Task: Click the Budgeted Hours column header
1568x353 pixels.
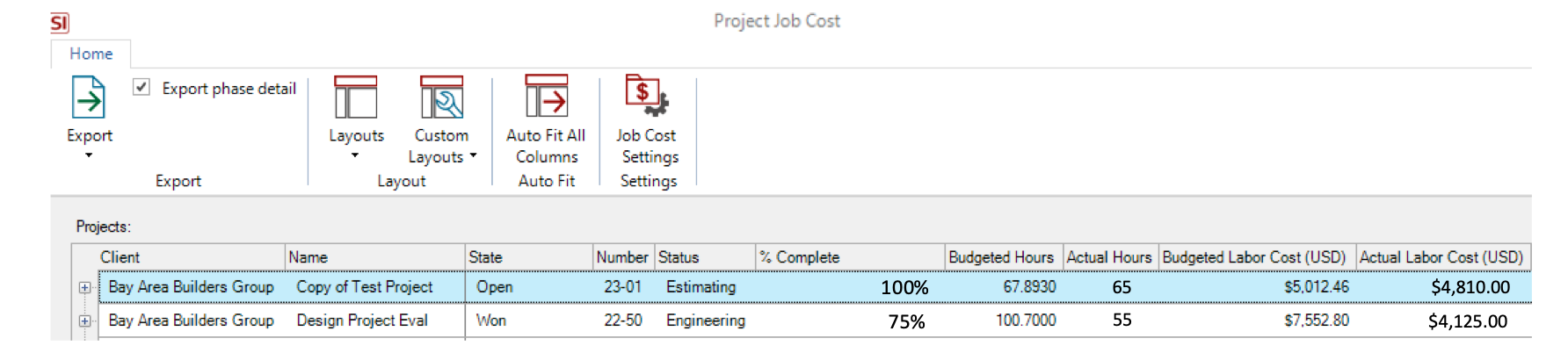Action: [x=1004, y=257]
